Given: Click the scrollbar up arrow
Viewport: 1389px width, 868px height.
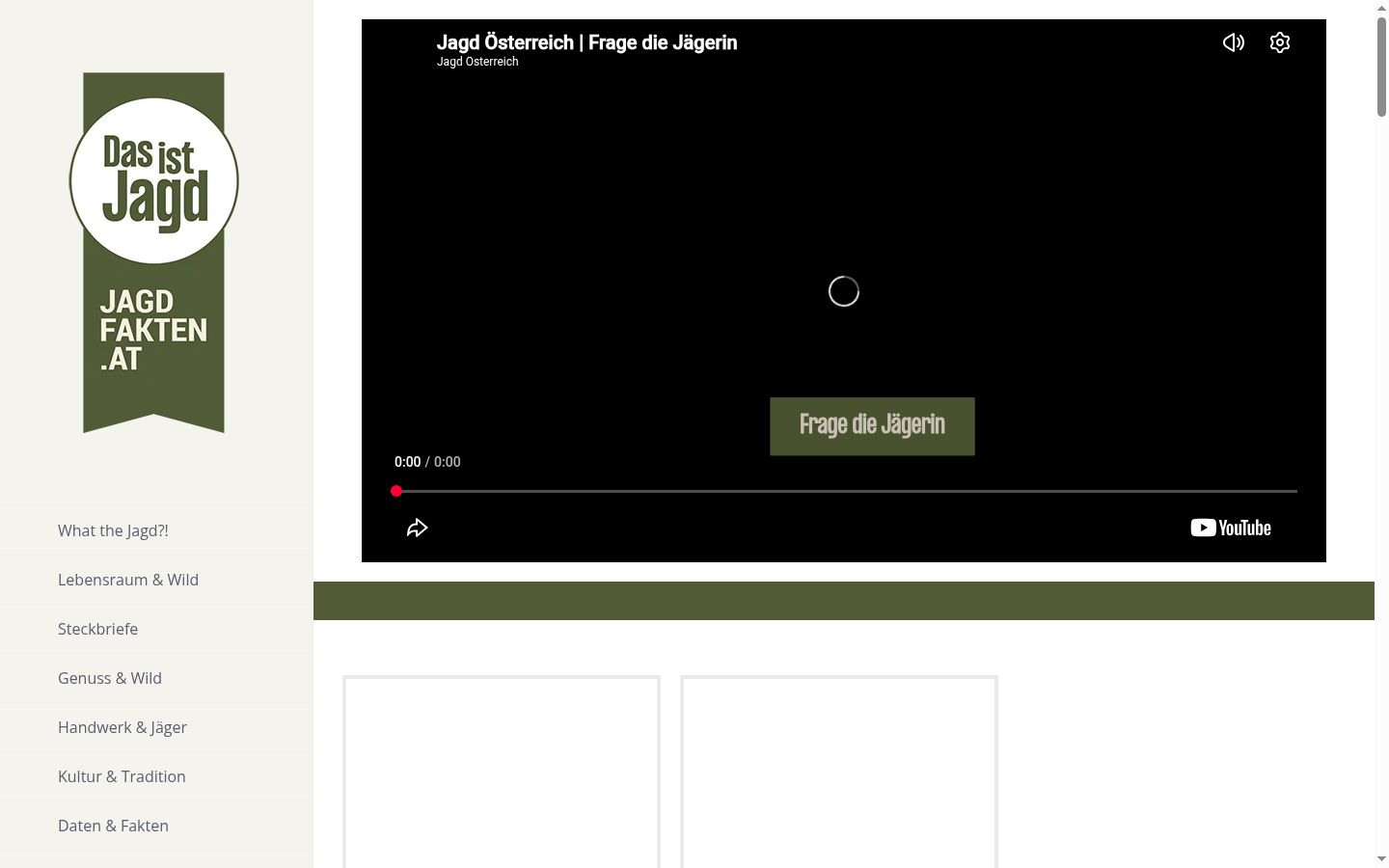Looking at the screenshot, I should 1381,7.
